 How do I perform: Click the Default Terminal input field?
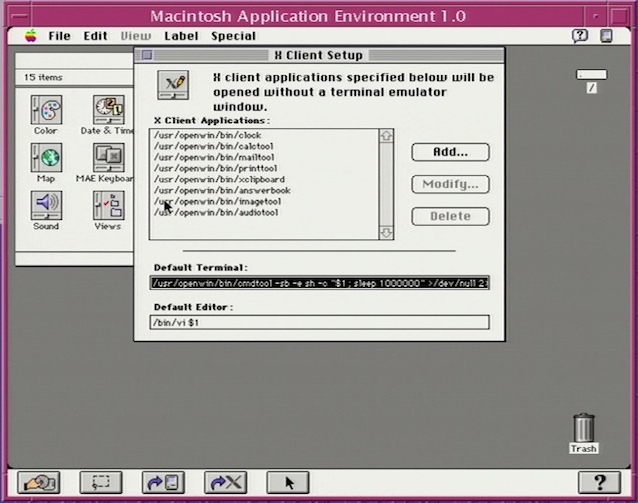point(319,283)
